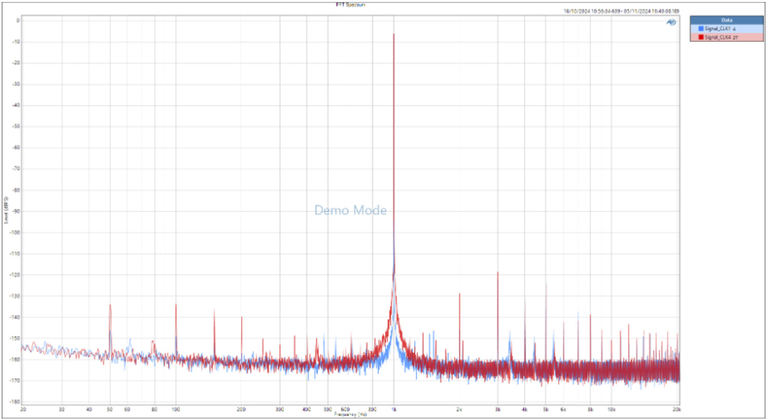This screenshot has width=768, height=420.
Task: Click the measurement date range text
Action: tap(621, 11)
